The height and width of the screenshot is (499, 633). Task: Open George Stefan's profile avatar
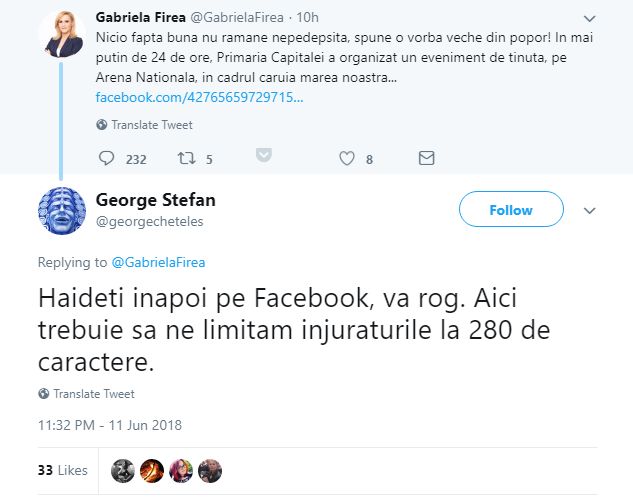point(61,210)
